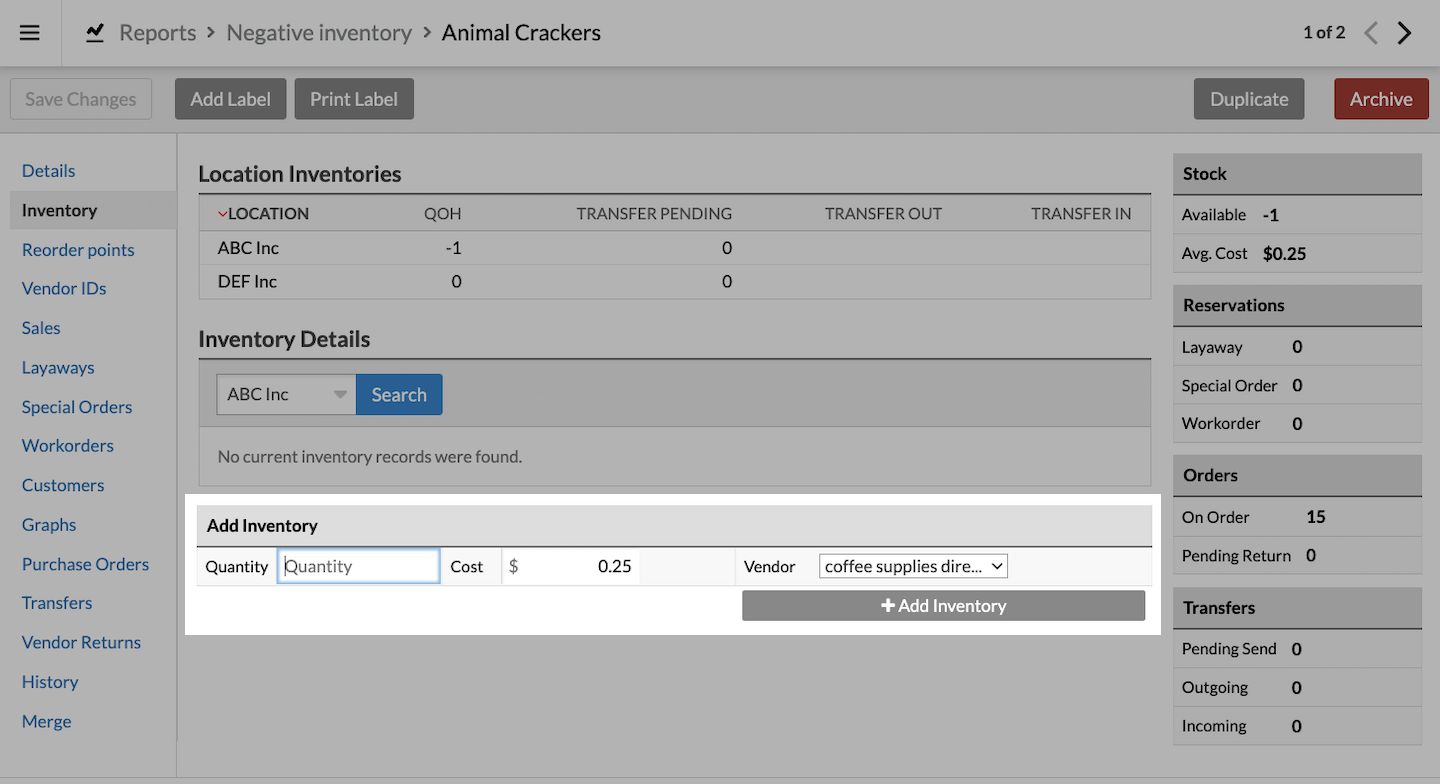Open Vendor Returns in the sidebar
Screen dimensions: 1440x784
[81, 642]
